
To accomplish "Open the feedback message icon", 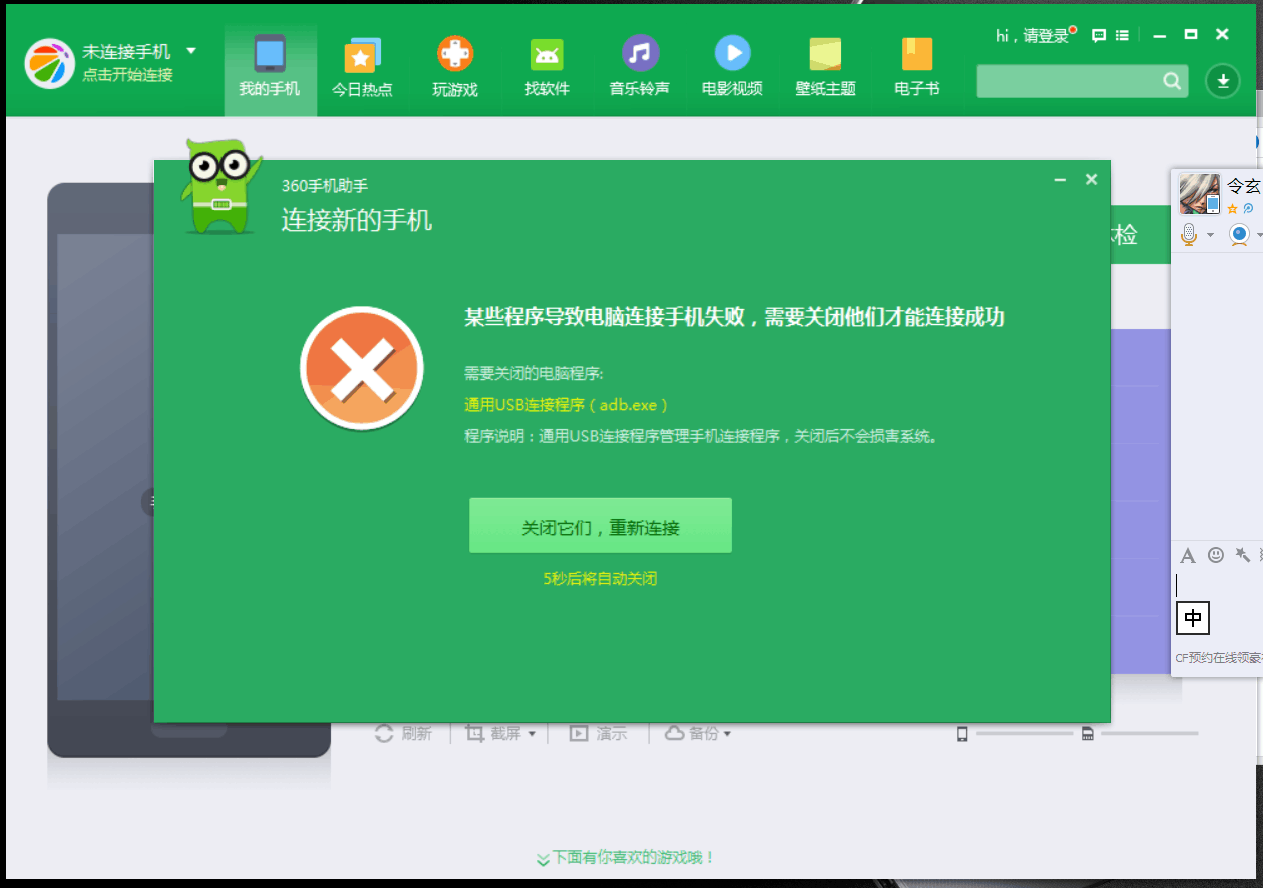I will [1099, 35].
